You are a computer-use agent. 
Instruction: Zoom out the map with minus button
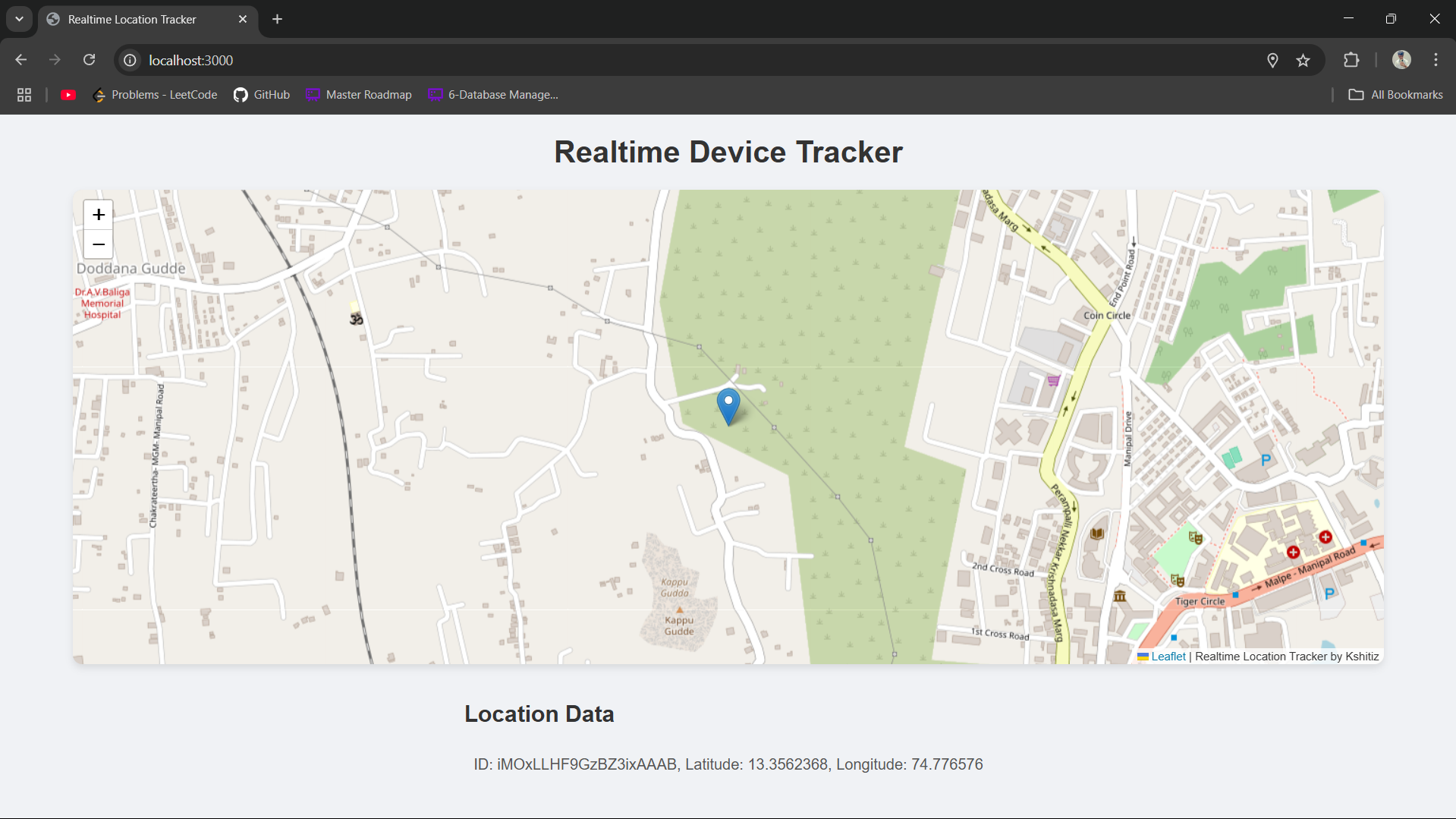pos(99,244)
